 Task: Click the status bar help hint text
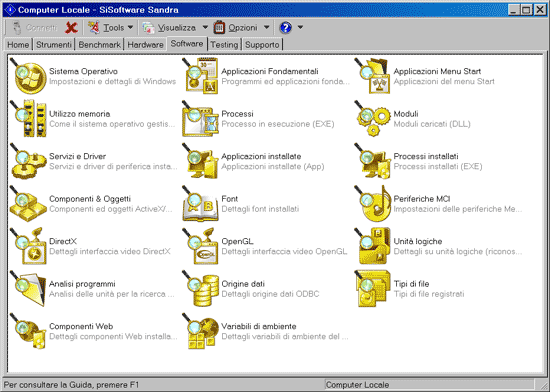(x=71, y=385)
